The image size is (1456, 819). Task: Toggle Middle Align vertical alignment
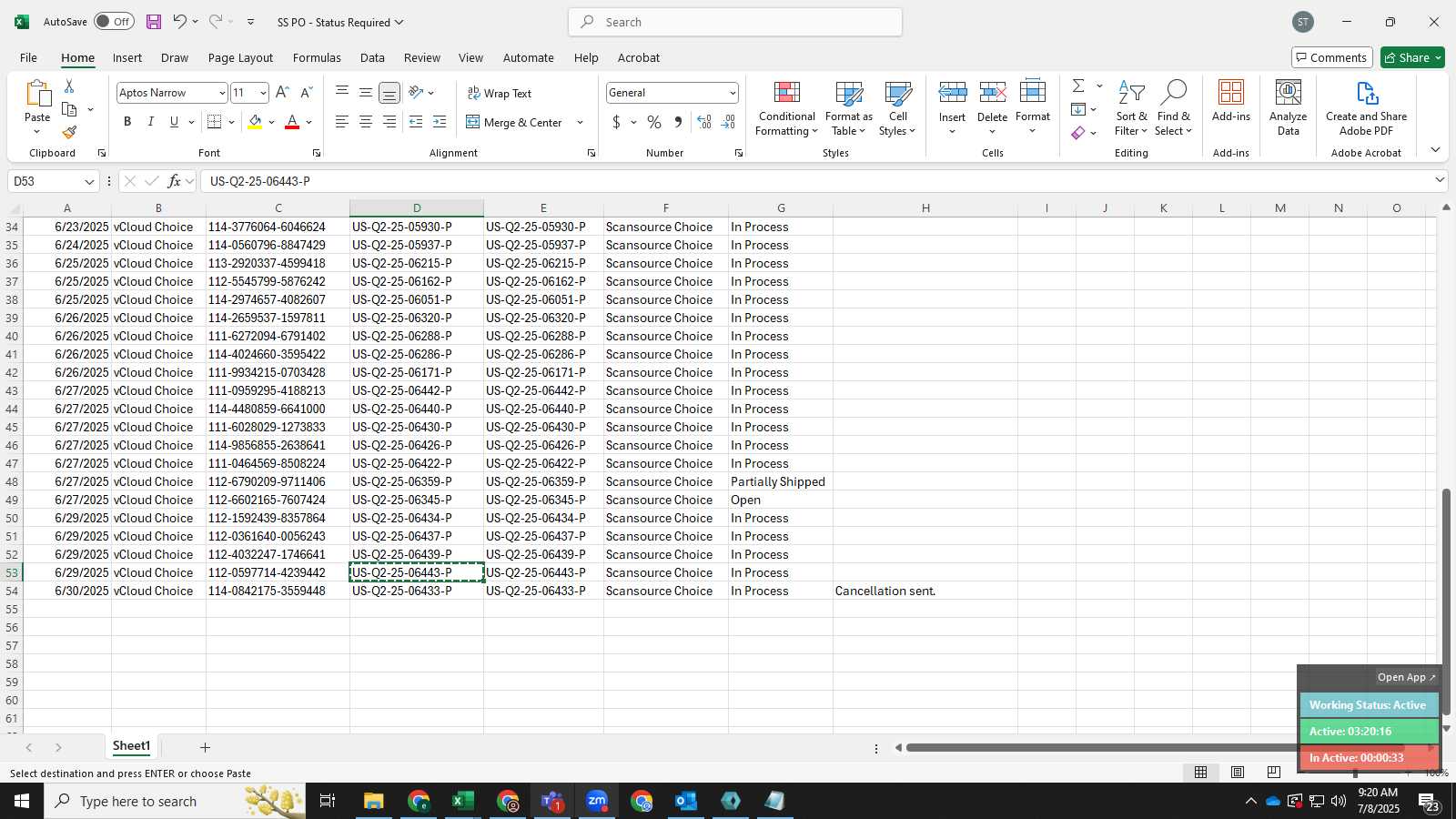point(366,93)
